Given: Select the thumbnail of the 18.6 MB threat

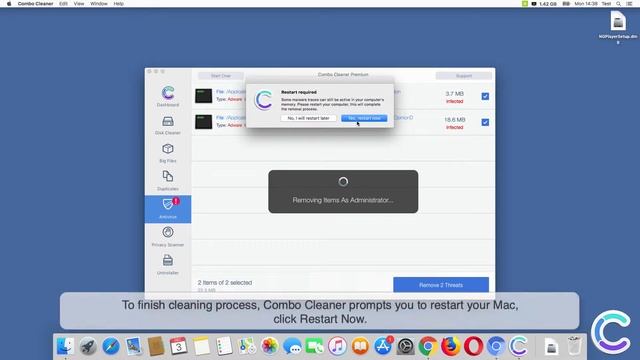Looking at the screenshot, I should (x=203, y=122).
